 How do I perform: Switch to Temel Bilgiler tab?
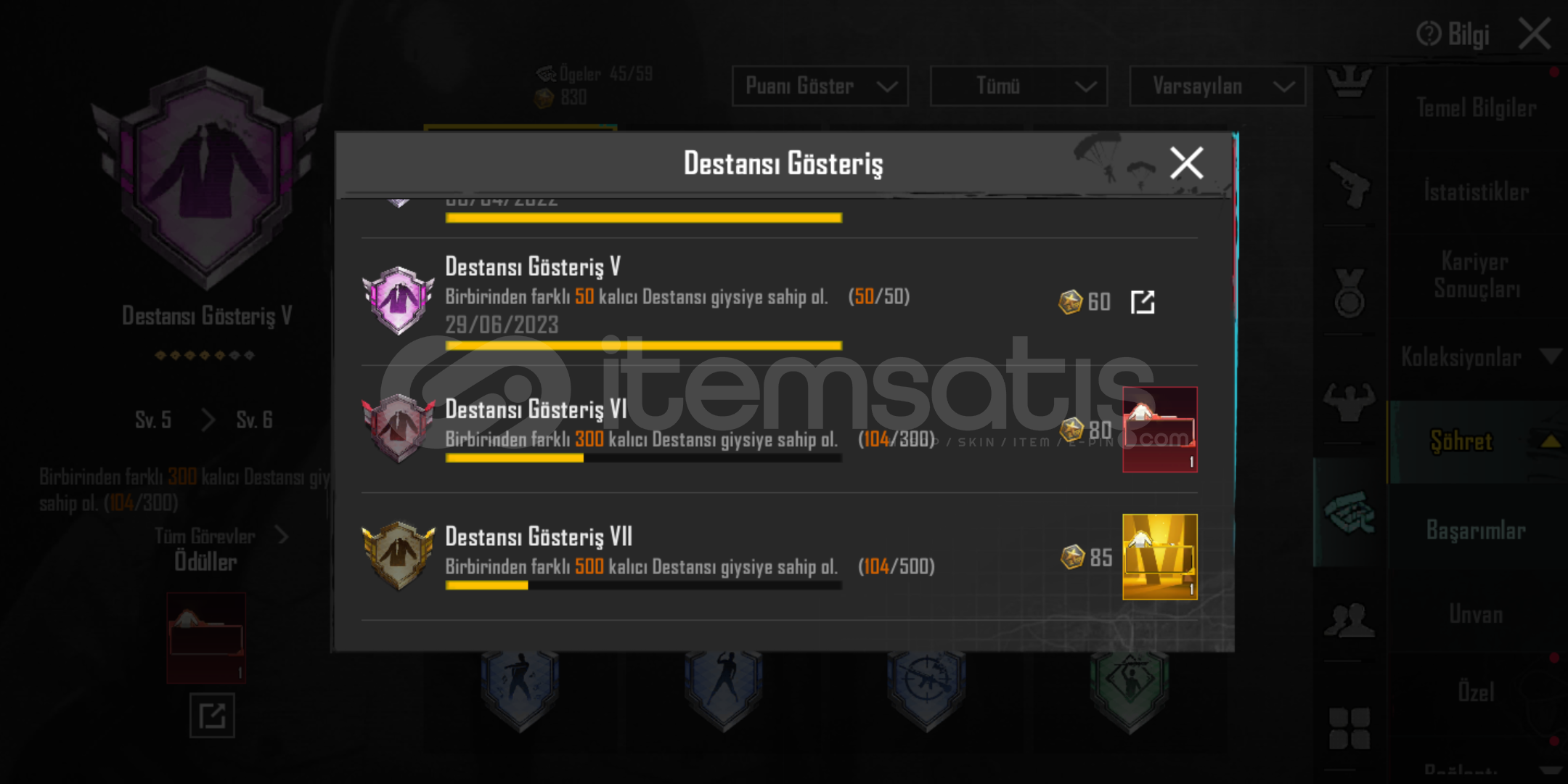tap(1477, 108)
